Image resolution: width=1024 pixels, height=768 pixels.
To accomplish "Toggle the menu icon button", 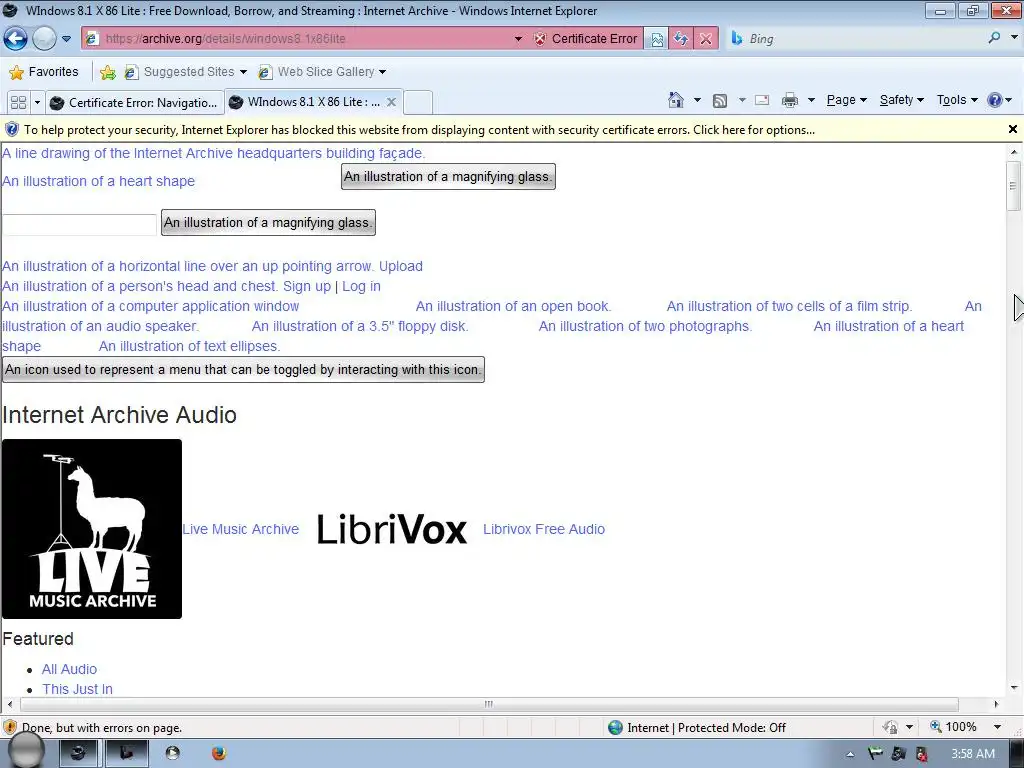I will click(244, 370).
